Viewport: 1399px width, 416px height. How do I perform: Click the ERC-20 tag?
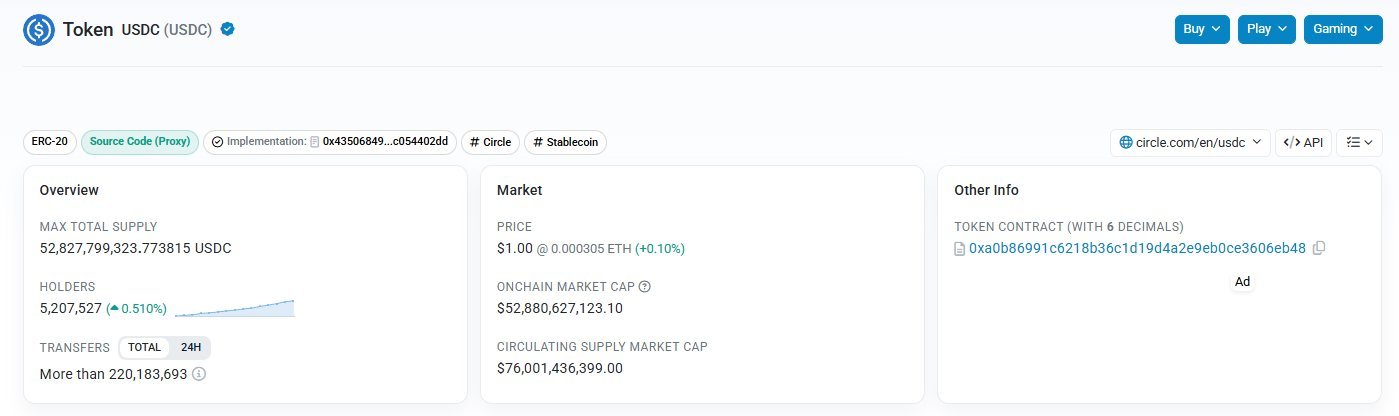click(50, 142)
